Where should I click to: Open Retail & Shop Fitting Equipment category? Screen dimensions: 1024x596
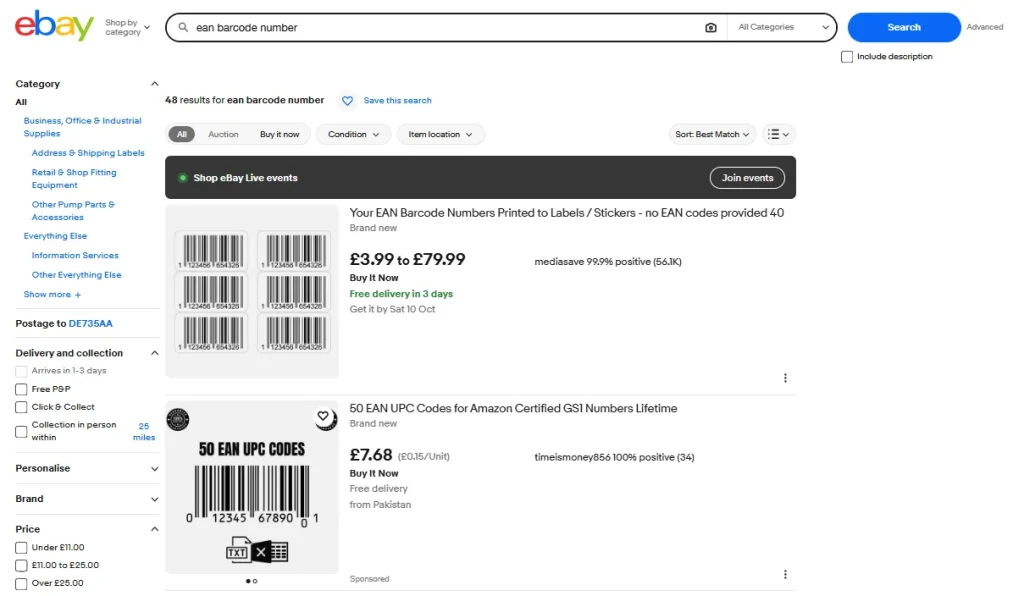pos(74,179)
